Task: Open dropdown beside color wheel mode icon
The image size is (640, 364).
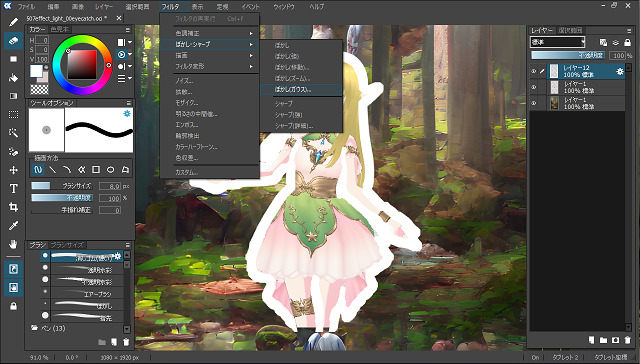Action: tap(130, 54)
